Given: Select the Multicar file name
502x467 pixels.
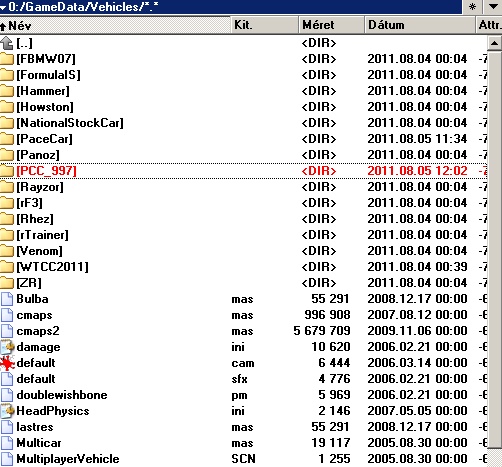Looking at the screenshot, I should [39, 443].
